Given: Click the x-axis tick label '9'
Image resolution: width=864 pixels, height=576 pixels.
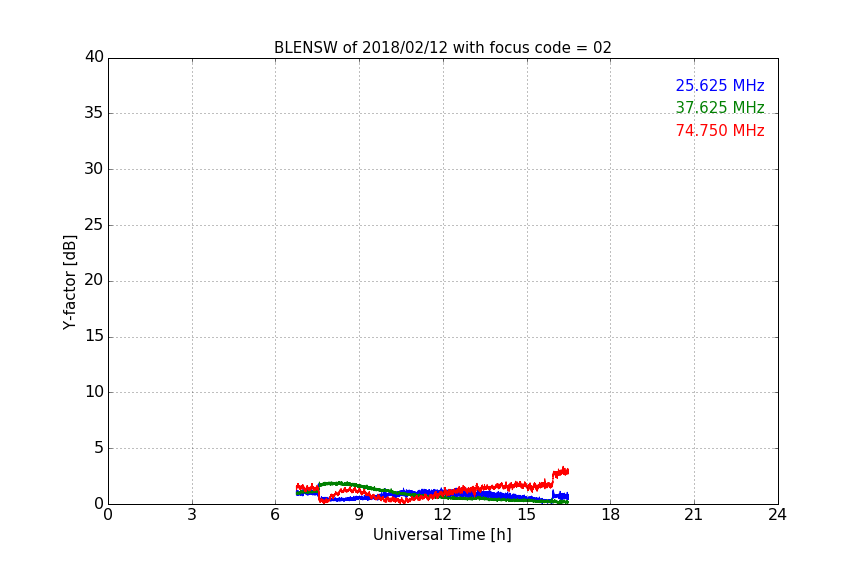Looking at the screenshot, I should [359, 515].
